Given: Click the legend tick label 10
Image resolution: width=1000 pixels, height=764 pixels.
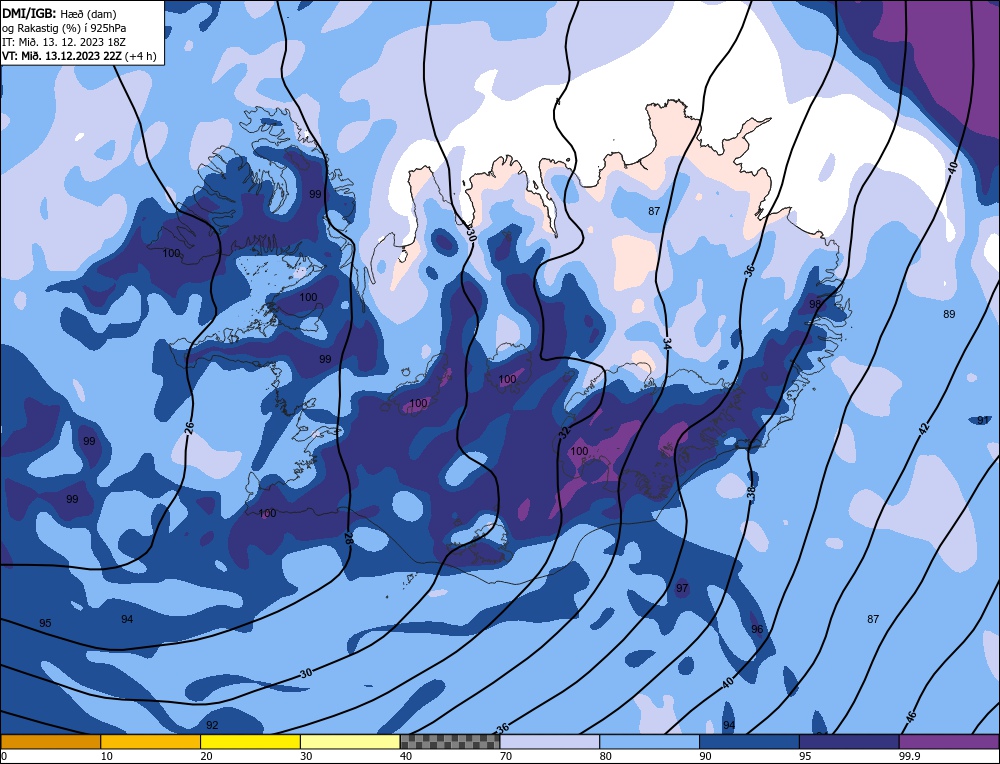Looking at the screenshot, I should (x=107, y=756).
